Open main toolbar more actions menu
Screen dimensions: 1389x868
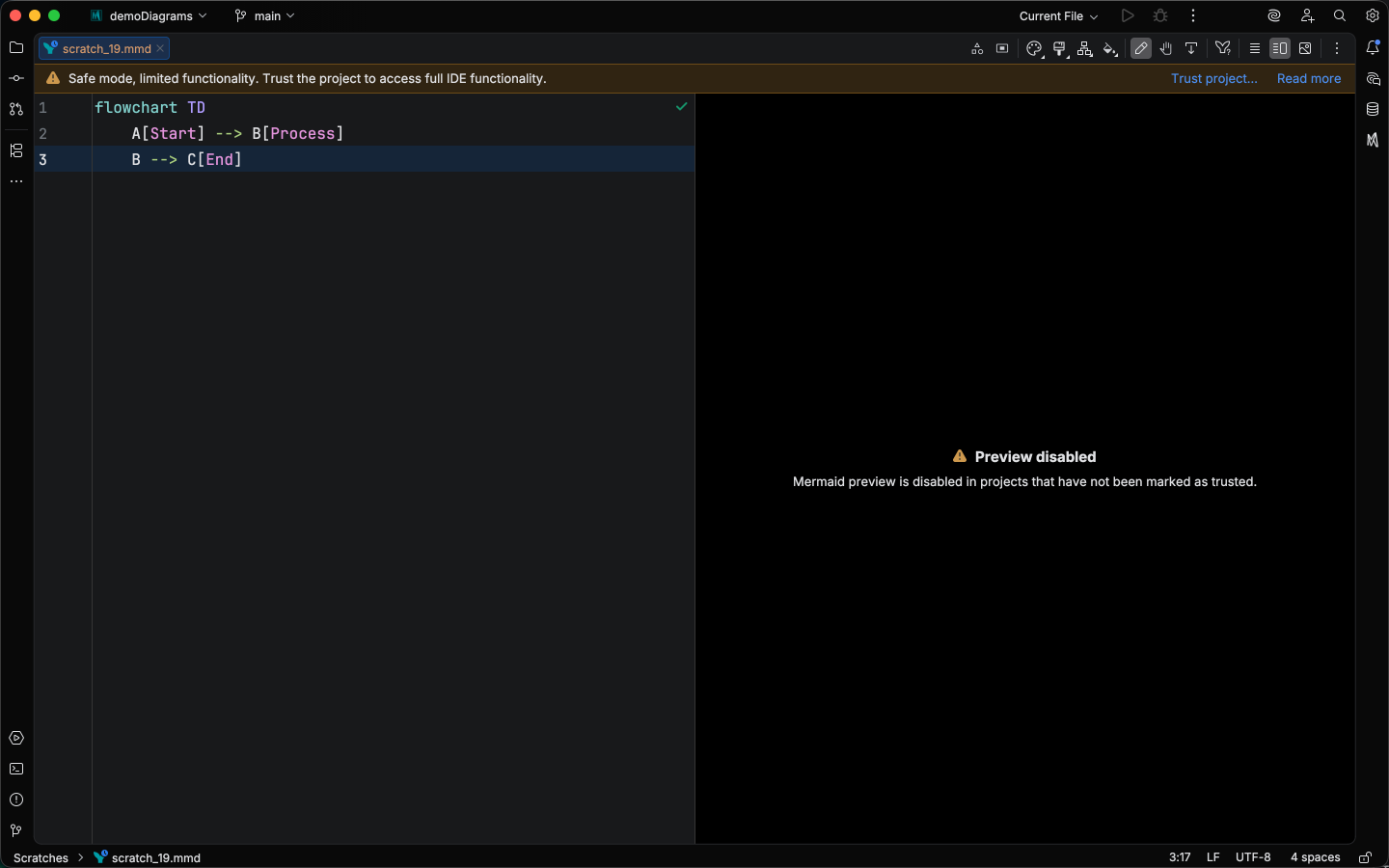click(1193, 16)
